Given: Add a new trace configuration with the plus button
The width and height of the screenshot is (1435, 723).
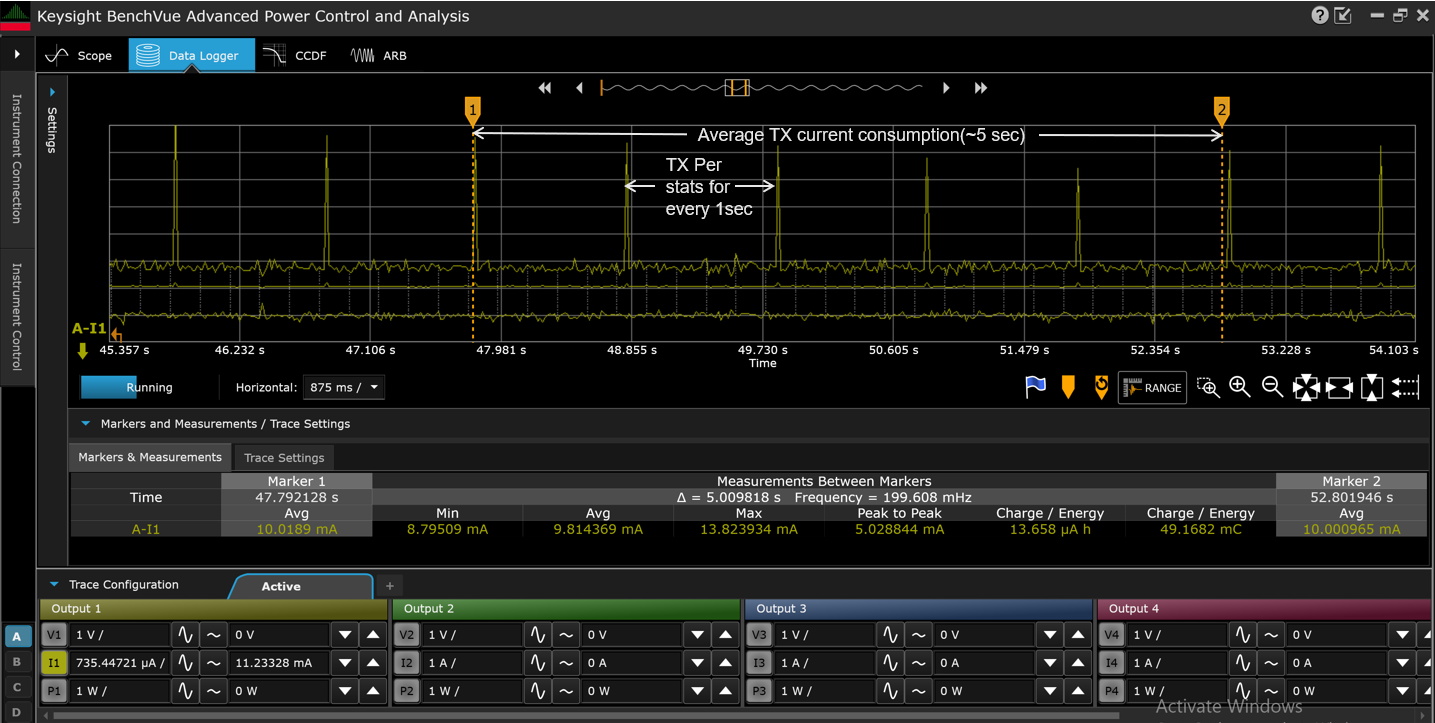Looking at the screenshot, I should point(390,585).
